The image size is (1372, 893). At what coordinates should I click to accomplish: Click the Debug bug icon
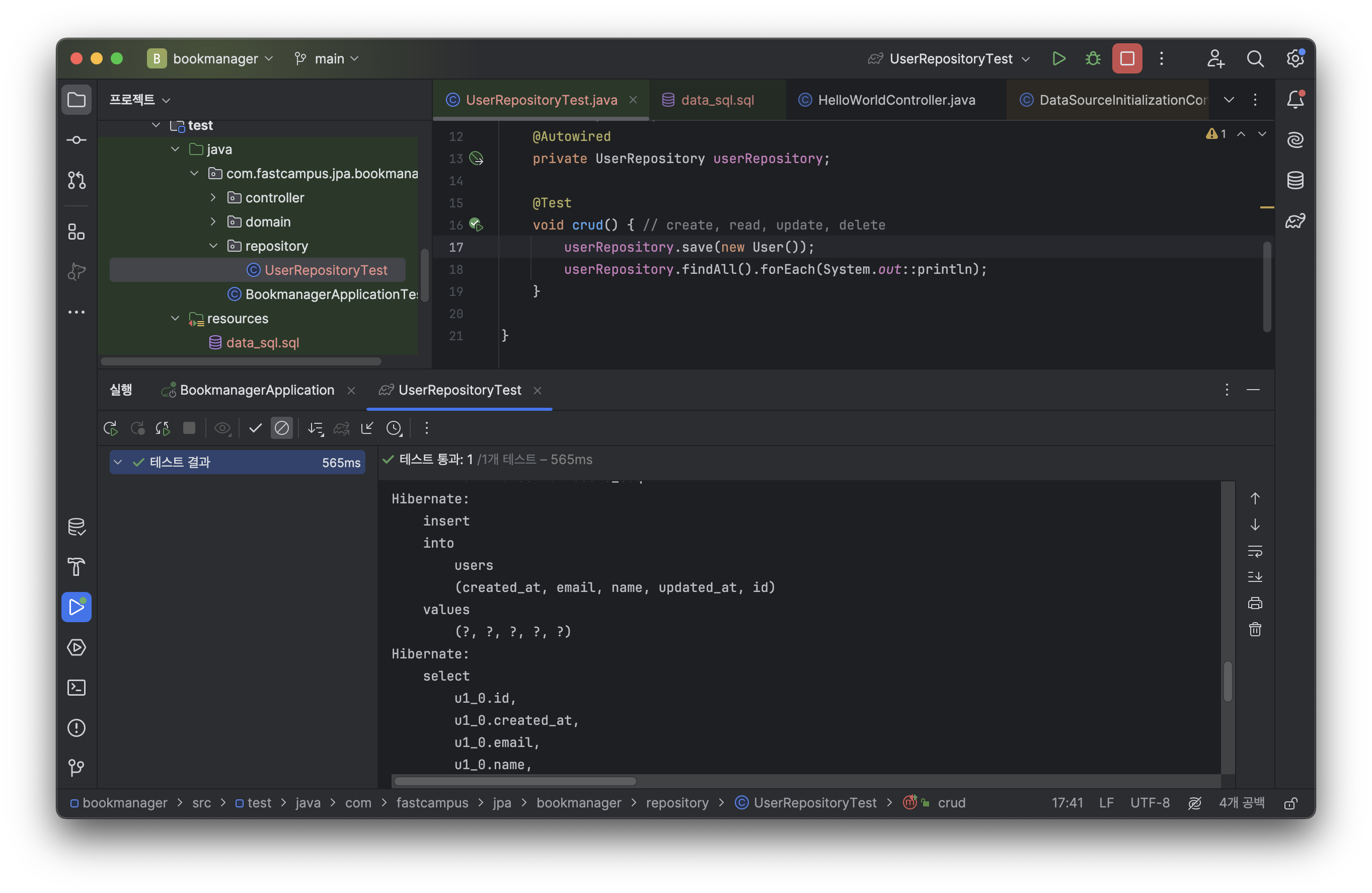coord(1092,58)
